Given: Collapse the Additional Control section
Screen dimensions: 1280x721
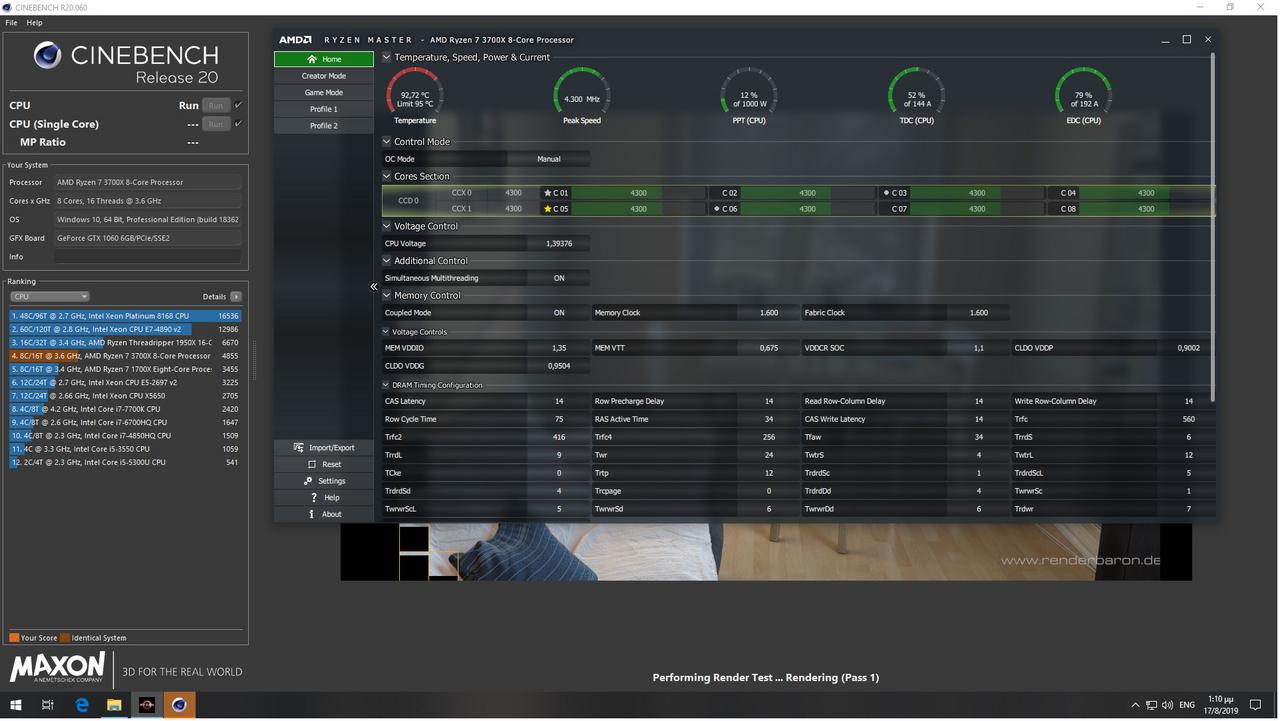Looking at the screenshot, I should click(x=387, y=261).
